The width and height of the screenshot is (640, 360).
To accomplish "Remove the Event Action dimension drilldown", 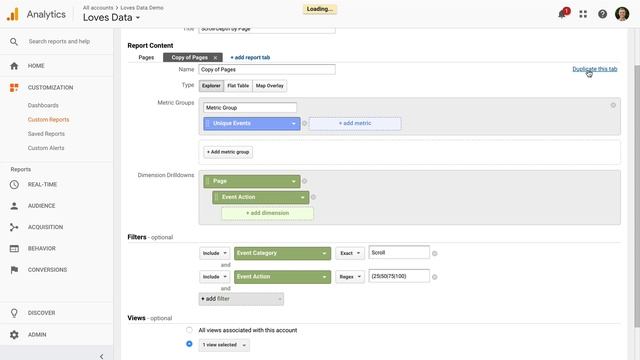I will (313, 197).
